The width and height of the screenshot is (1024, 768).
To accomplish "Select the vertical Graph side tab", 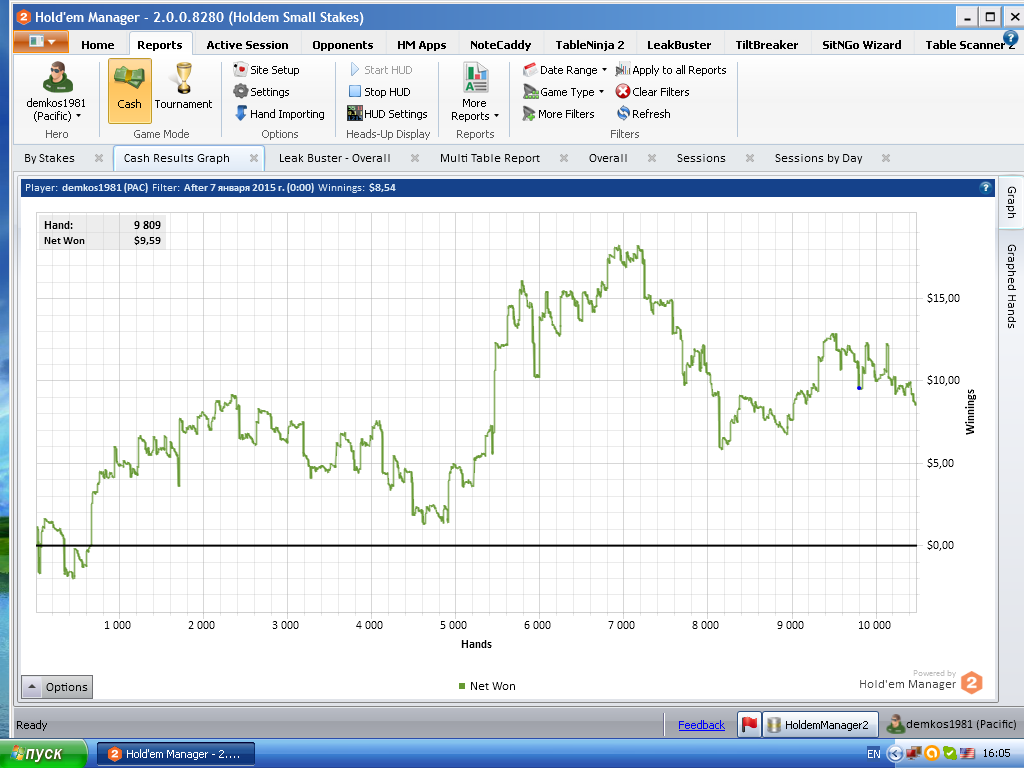I will pyautogui.click(x=1011, y=202).
